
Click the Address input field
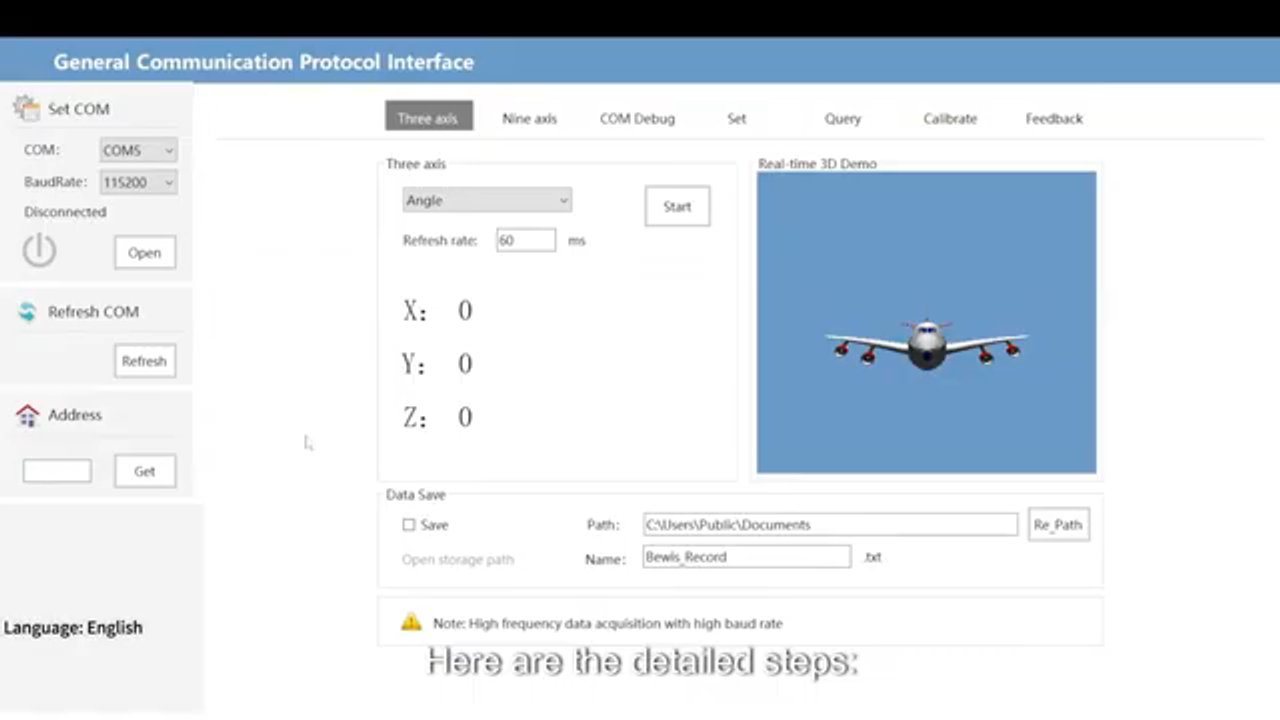[57, 470]
